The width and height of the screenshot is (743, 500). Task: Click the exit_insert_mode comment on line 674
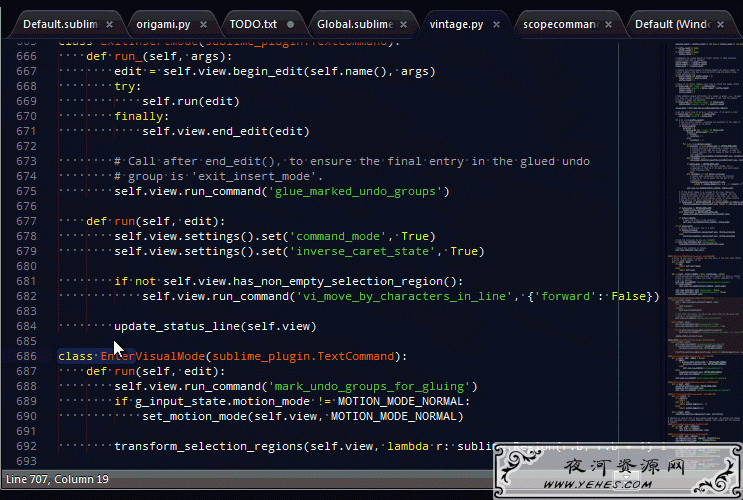pyautogui.click(x=218, y=176)
